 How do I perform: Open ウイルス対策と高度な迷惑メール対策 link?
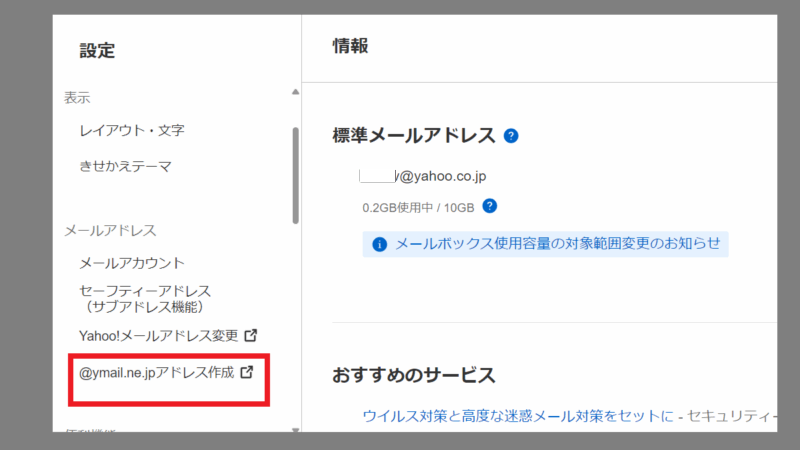(x=518, y=416)
